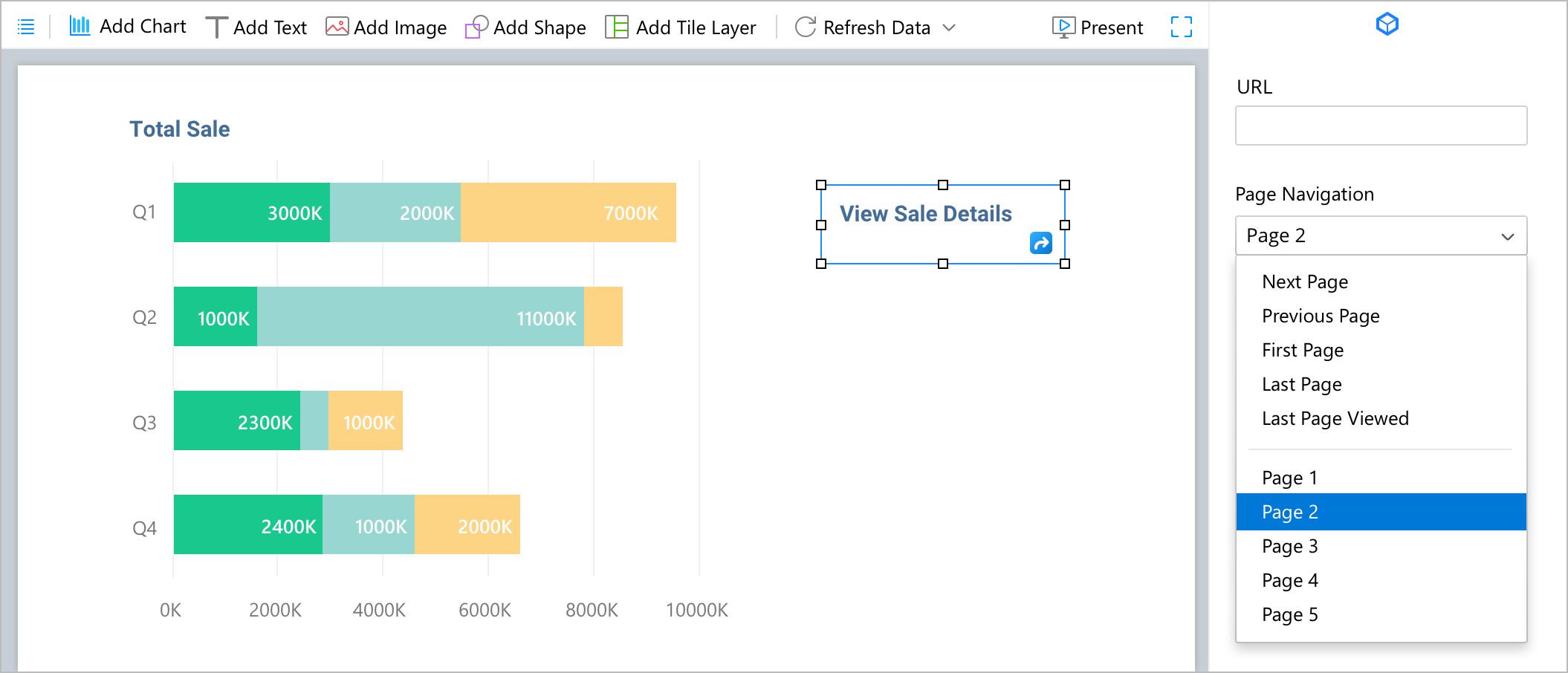
Task: Click the Q3 axis label
Action: pos(144,423)
